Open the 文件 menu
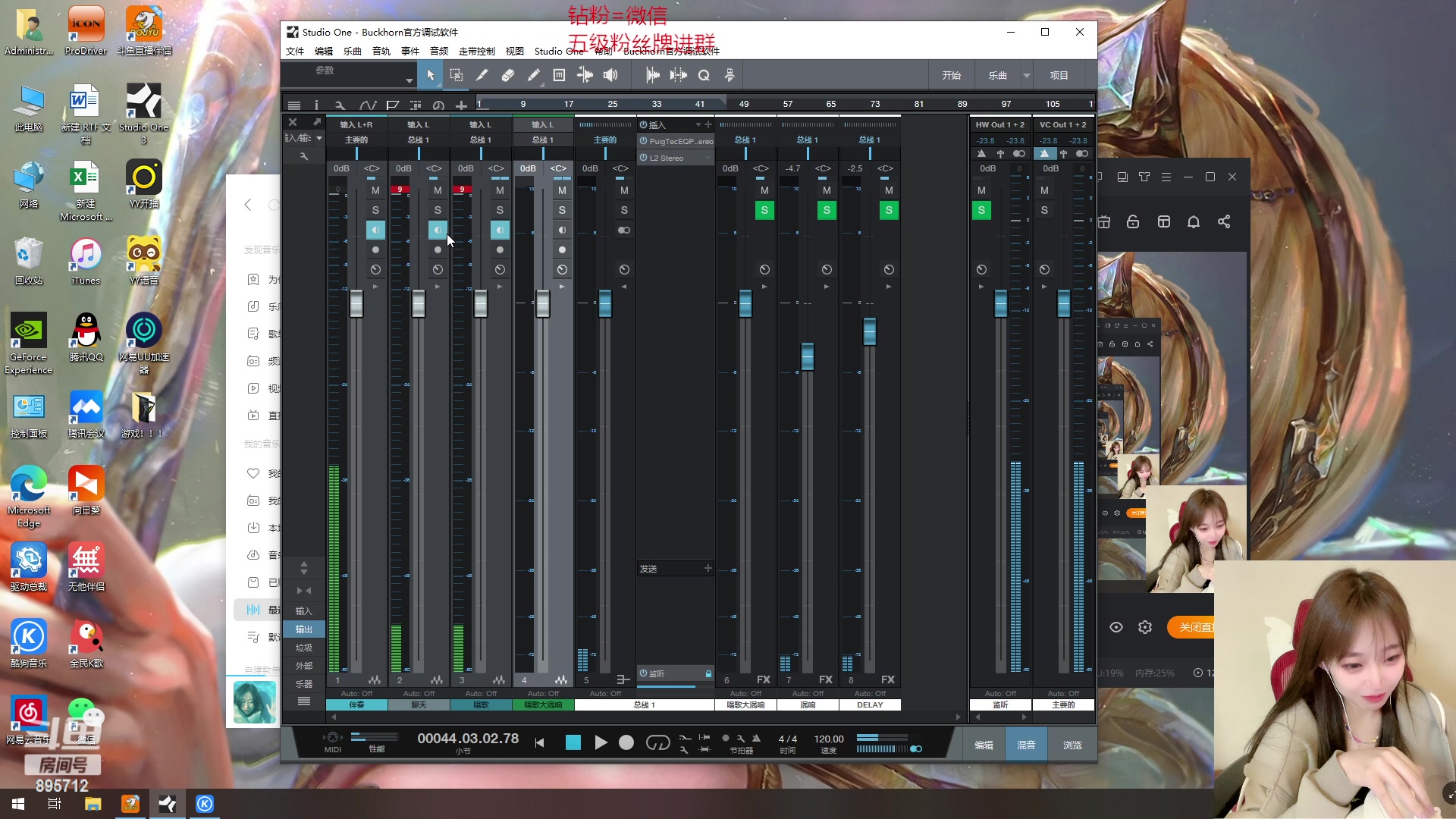1456x819 pixels. tap(295, 51)
